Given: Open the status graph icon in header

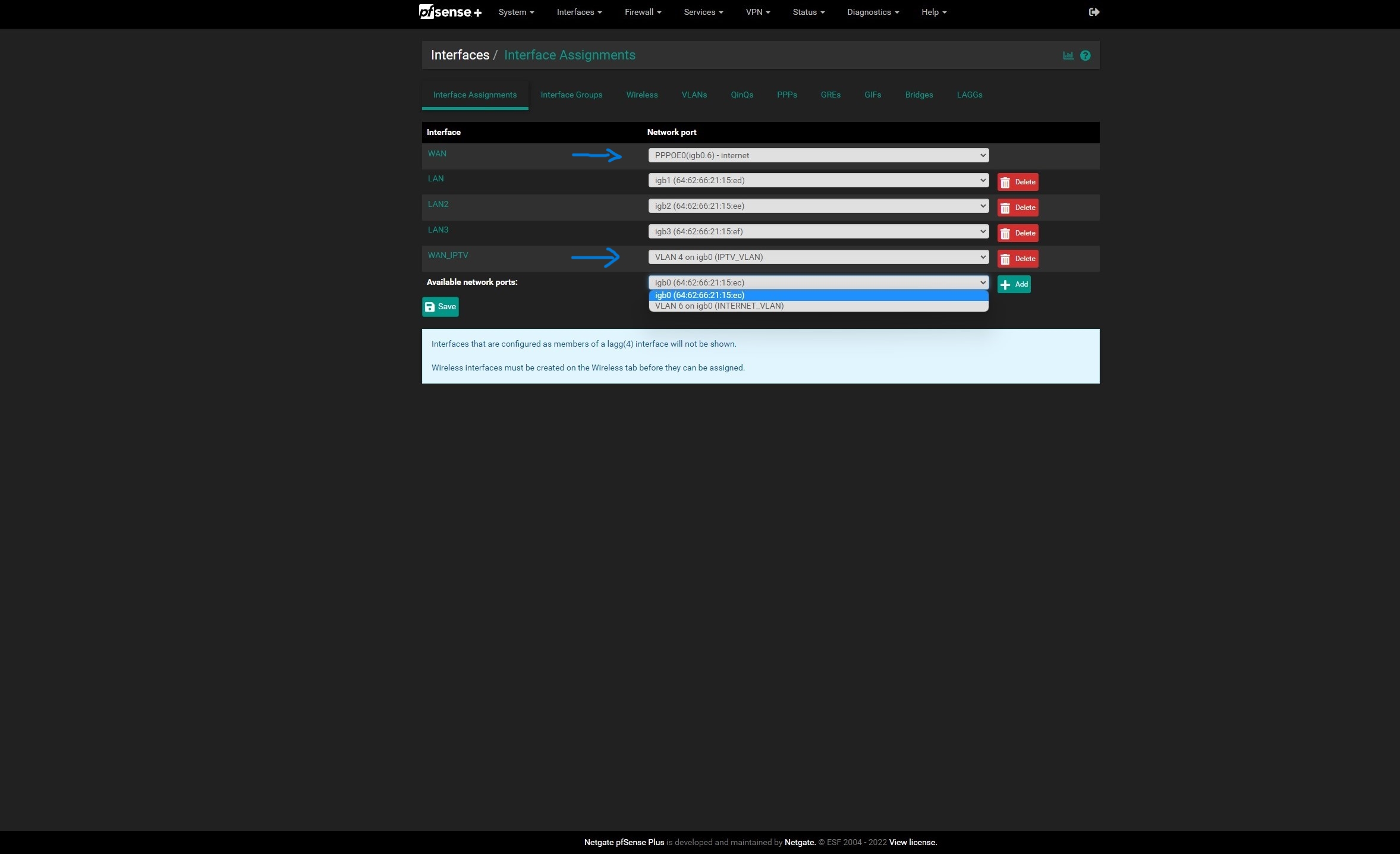Looking at the screenshot, I should (x=1068, y=55).
